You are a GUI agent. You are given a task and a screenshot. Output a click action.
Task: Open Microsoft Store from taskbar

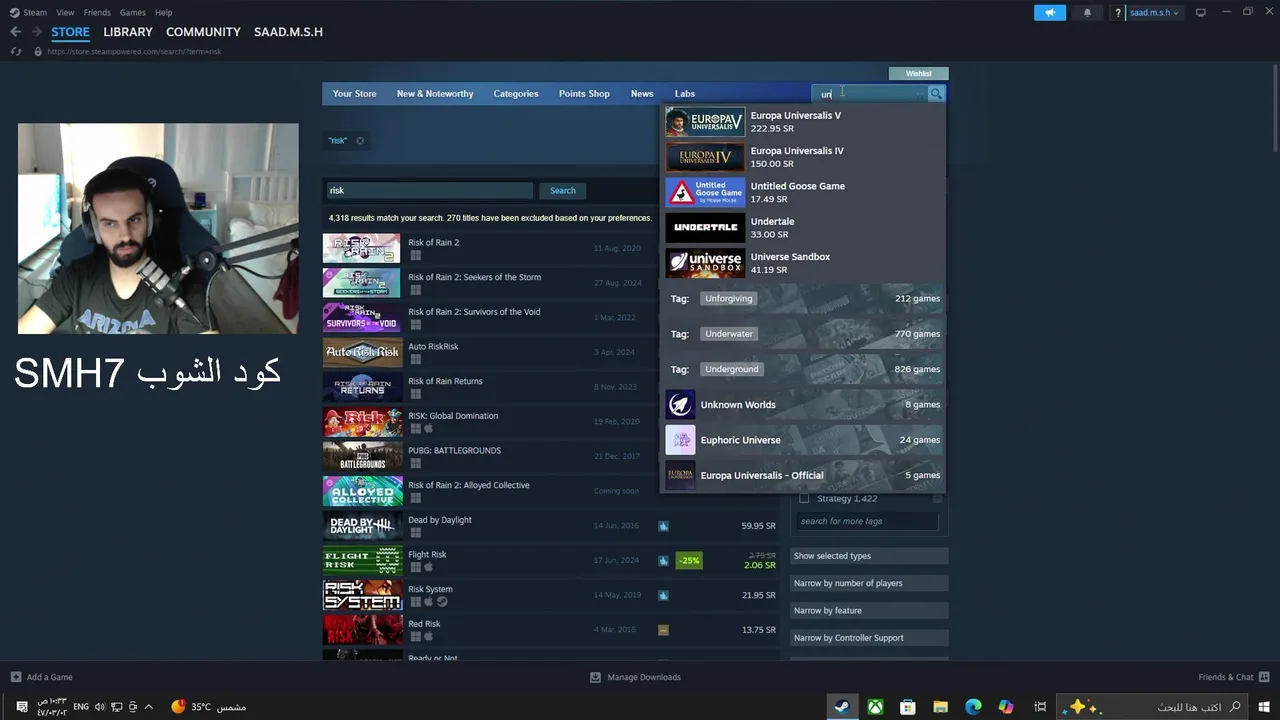[x=908, y=707]
